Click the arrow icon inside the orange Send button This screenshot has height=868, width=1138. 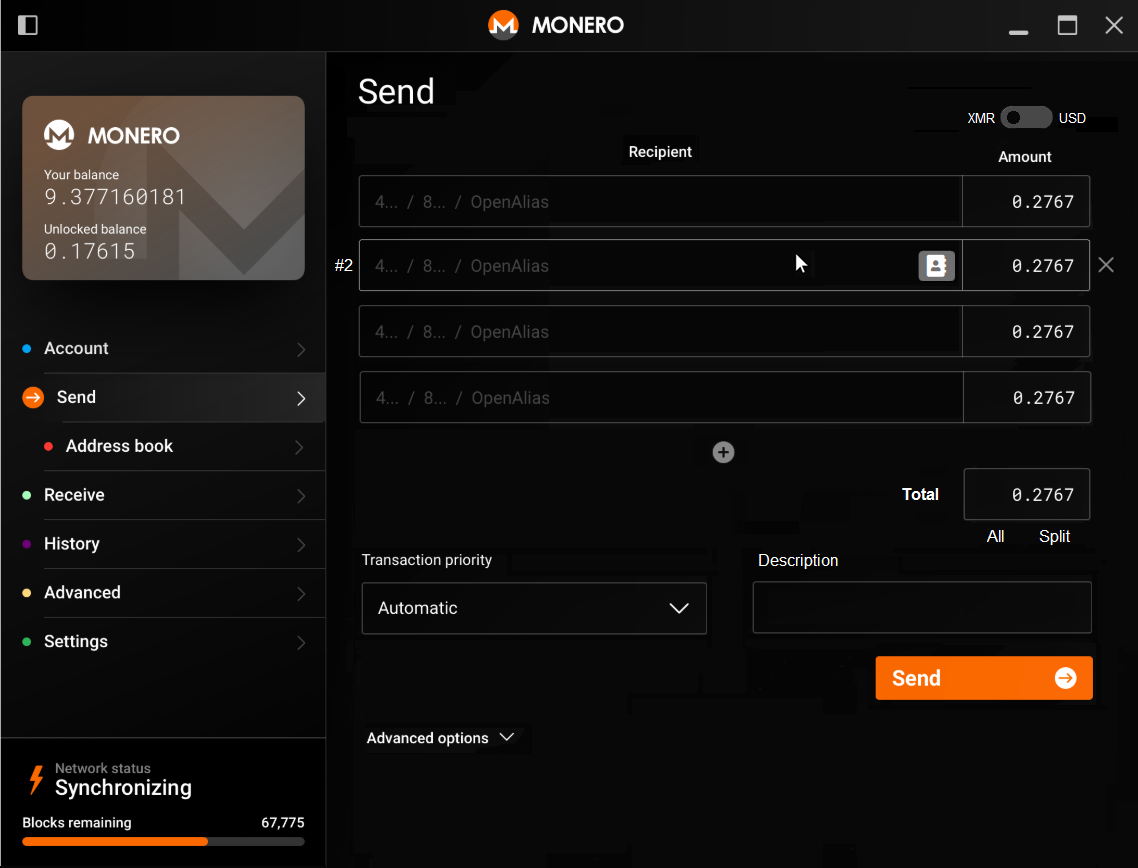tap(1065, 678)
